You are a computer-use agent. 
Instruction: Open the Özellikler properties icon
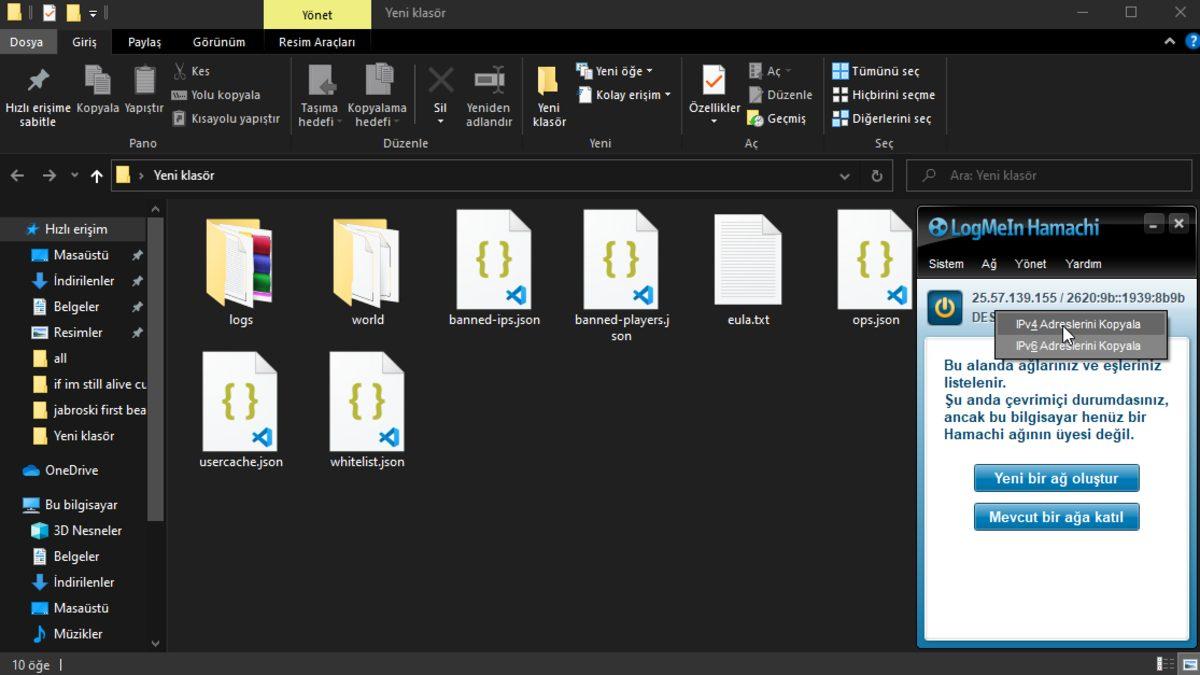tap(714, 81)
